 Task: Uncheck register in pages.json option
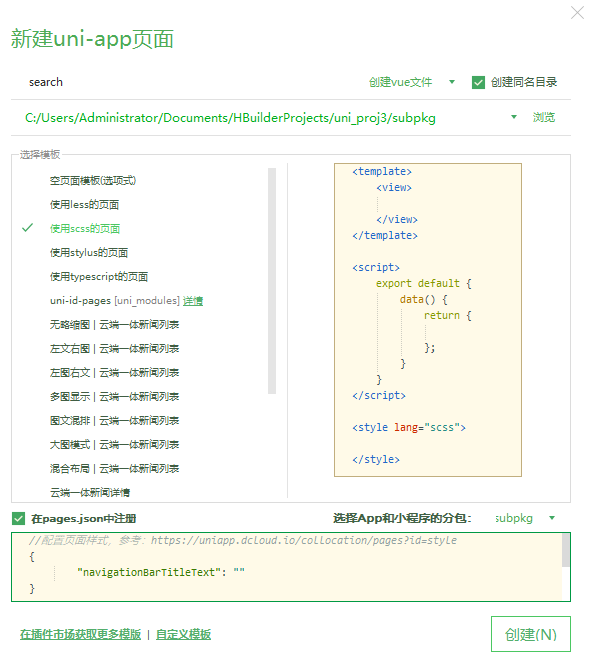(18, 518)
